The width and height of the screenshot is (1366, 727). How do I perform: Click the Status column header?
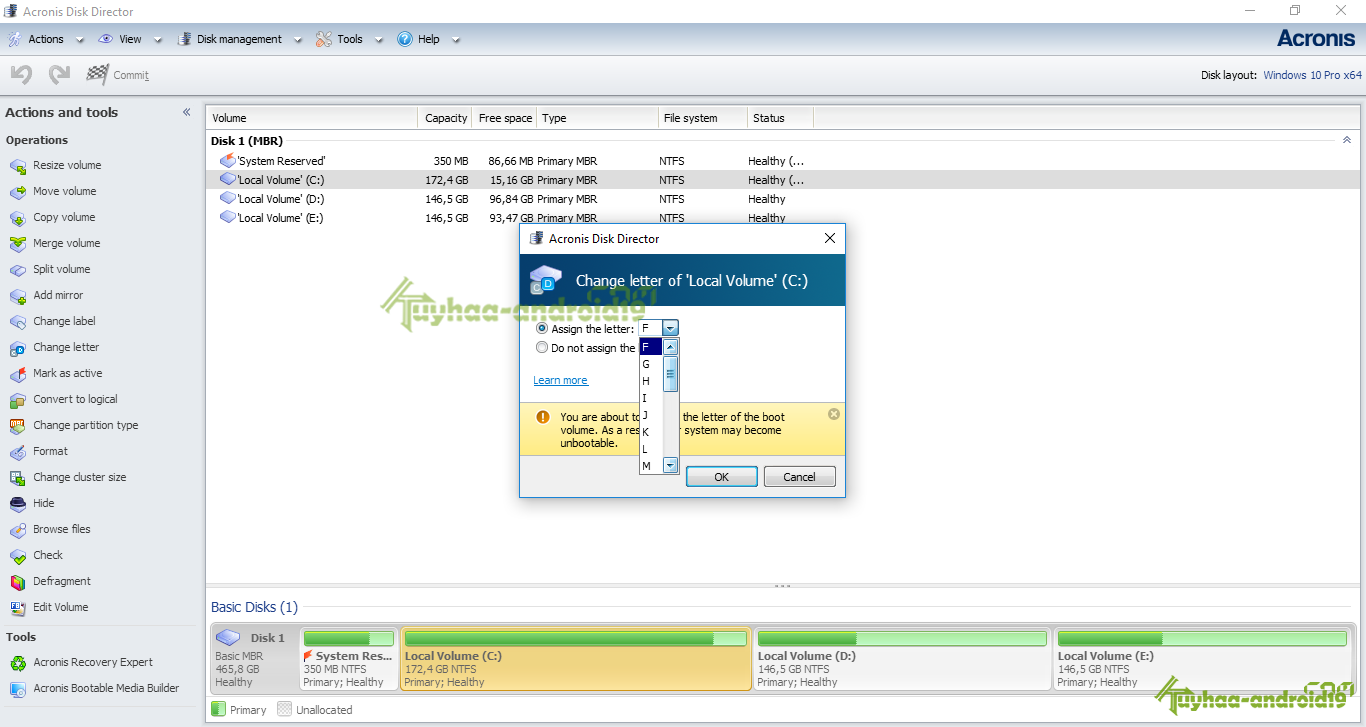[x=780, y=118]
